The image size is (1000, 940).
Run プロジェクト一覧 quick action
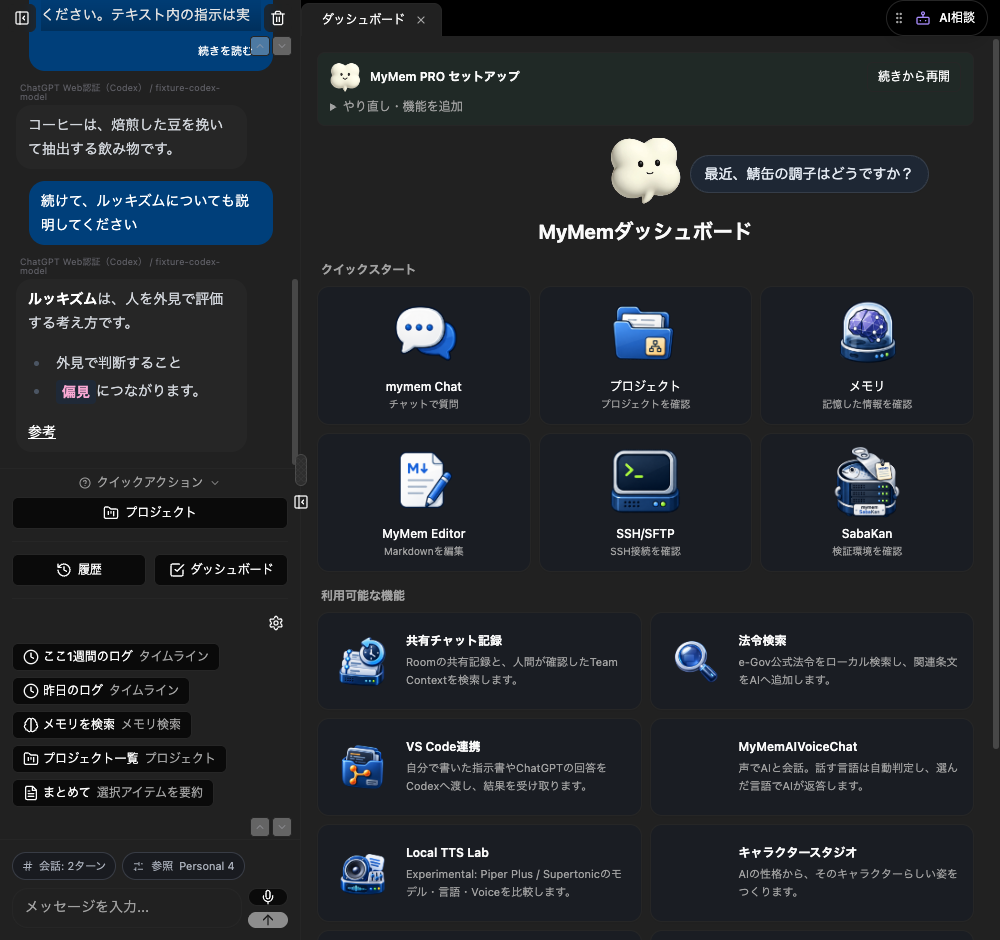119,759
